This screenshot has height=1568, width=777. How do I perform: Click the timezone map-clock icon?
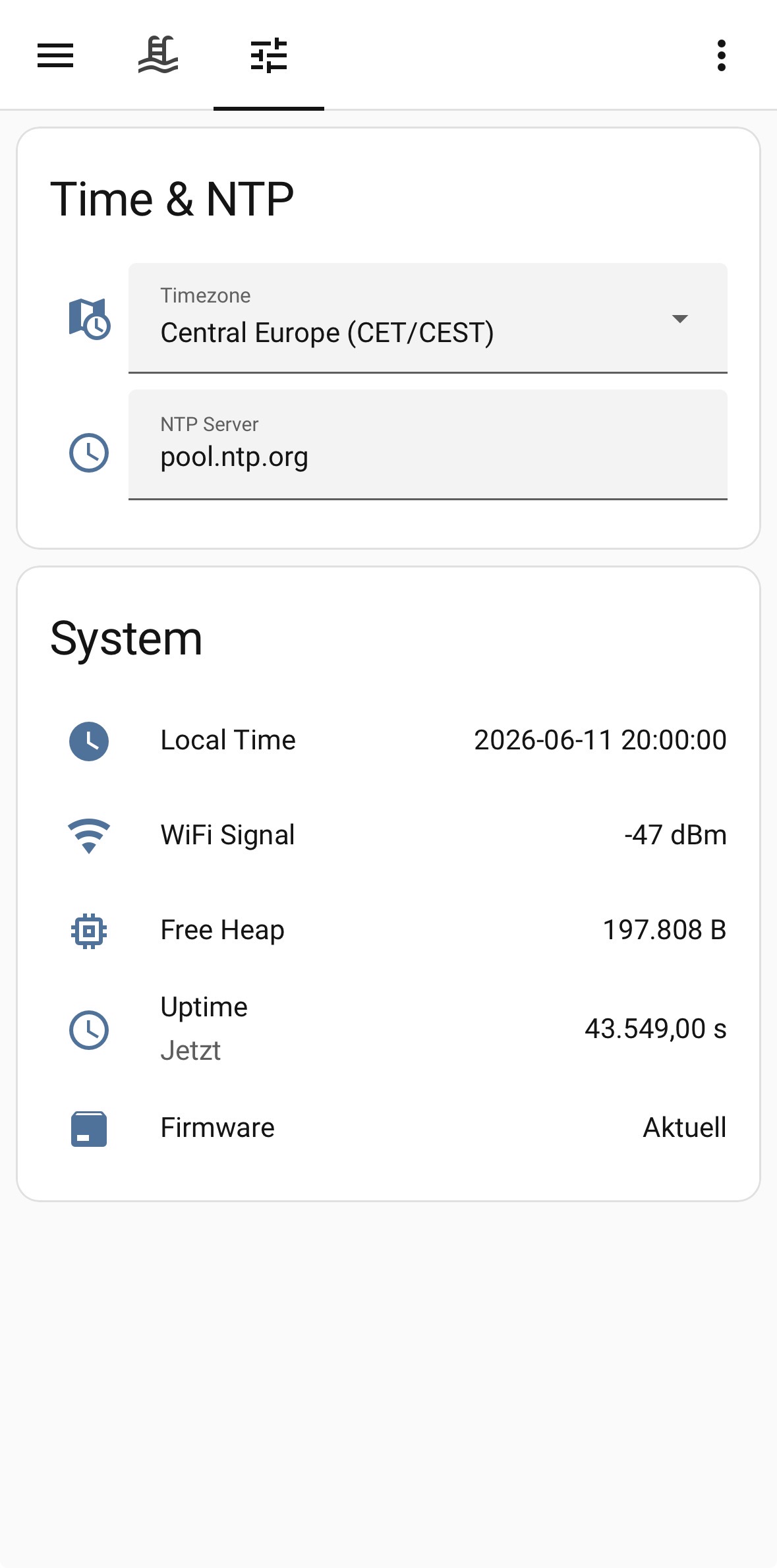coord(89,319)
